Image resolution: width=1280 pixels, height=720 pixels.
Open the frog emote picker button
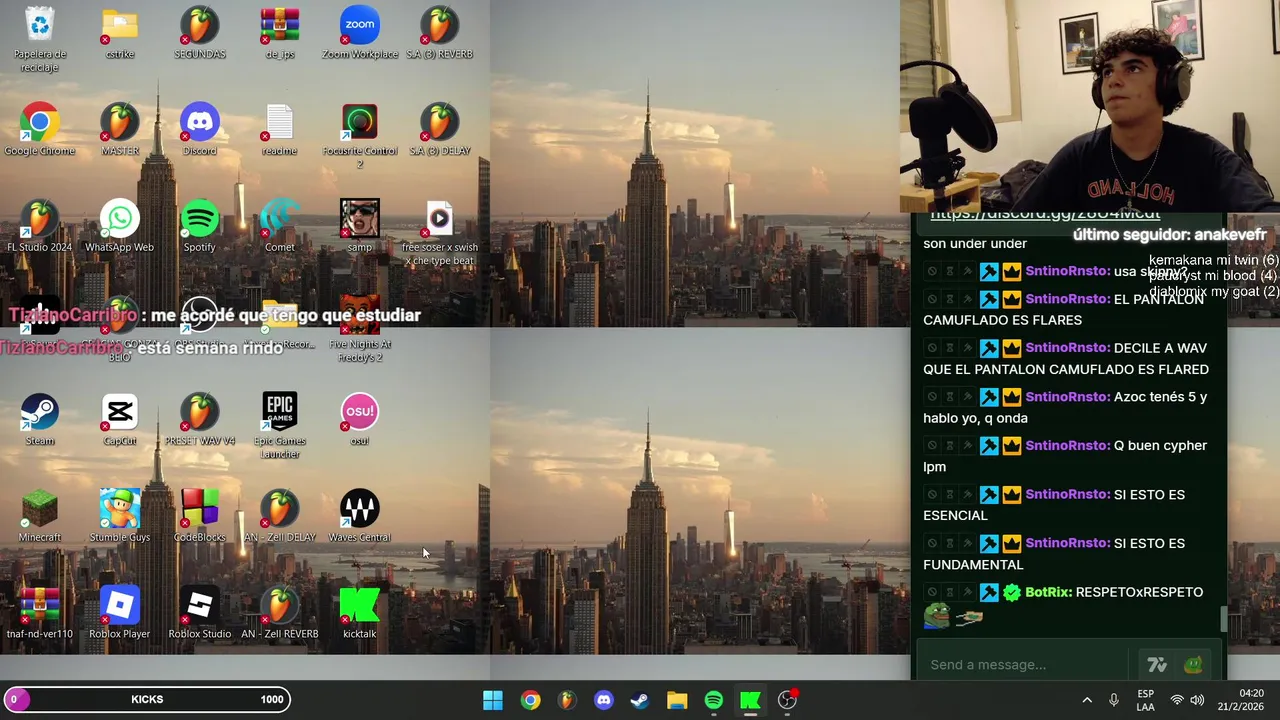click(1193, 665)
